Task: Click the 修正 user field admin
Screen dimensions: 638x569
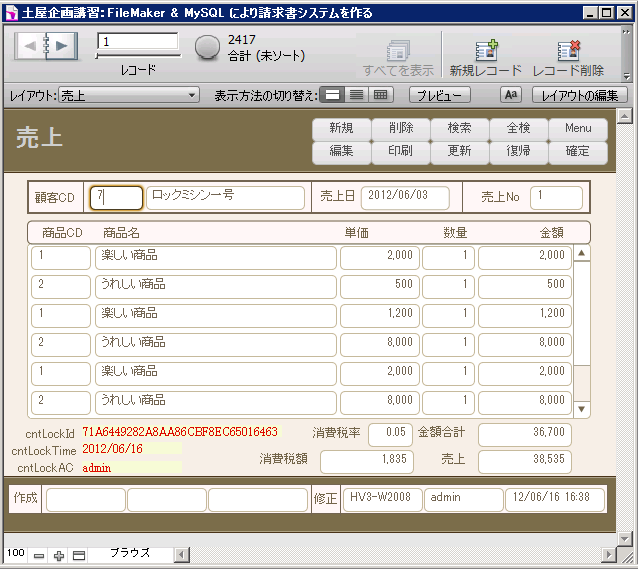Action: (463, 499)
